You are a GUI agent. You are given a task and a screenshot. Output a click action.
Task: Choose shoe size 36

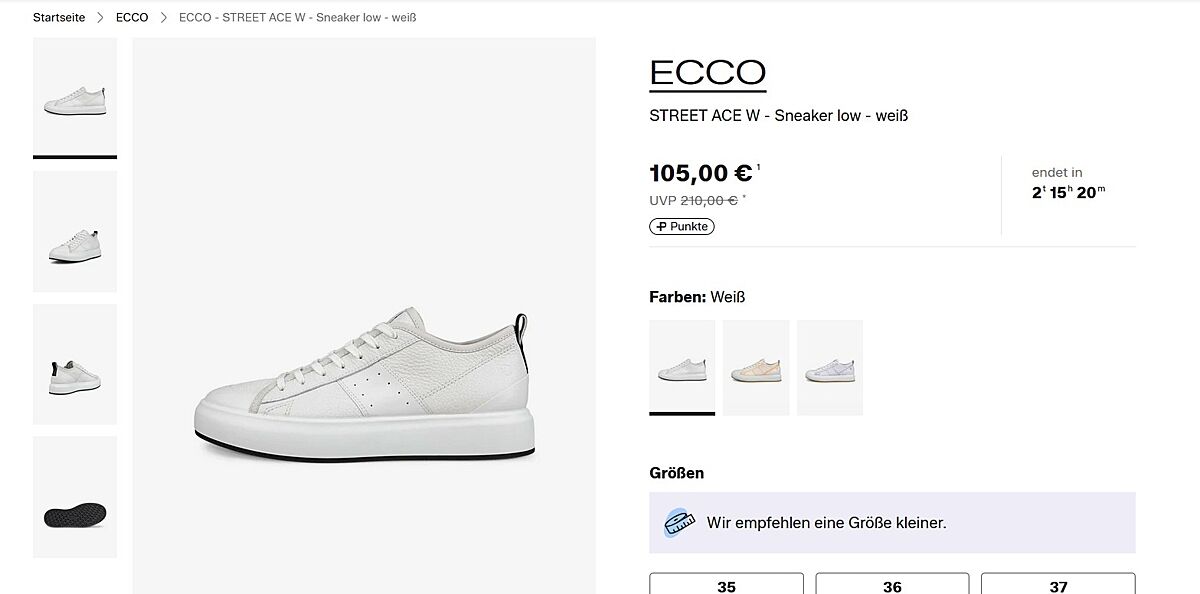(x=892, y=585)
